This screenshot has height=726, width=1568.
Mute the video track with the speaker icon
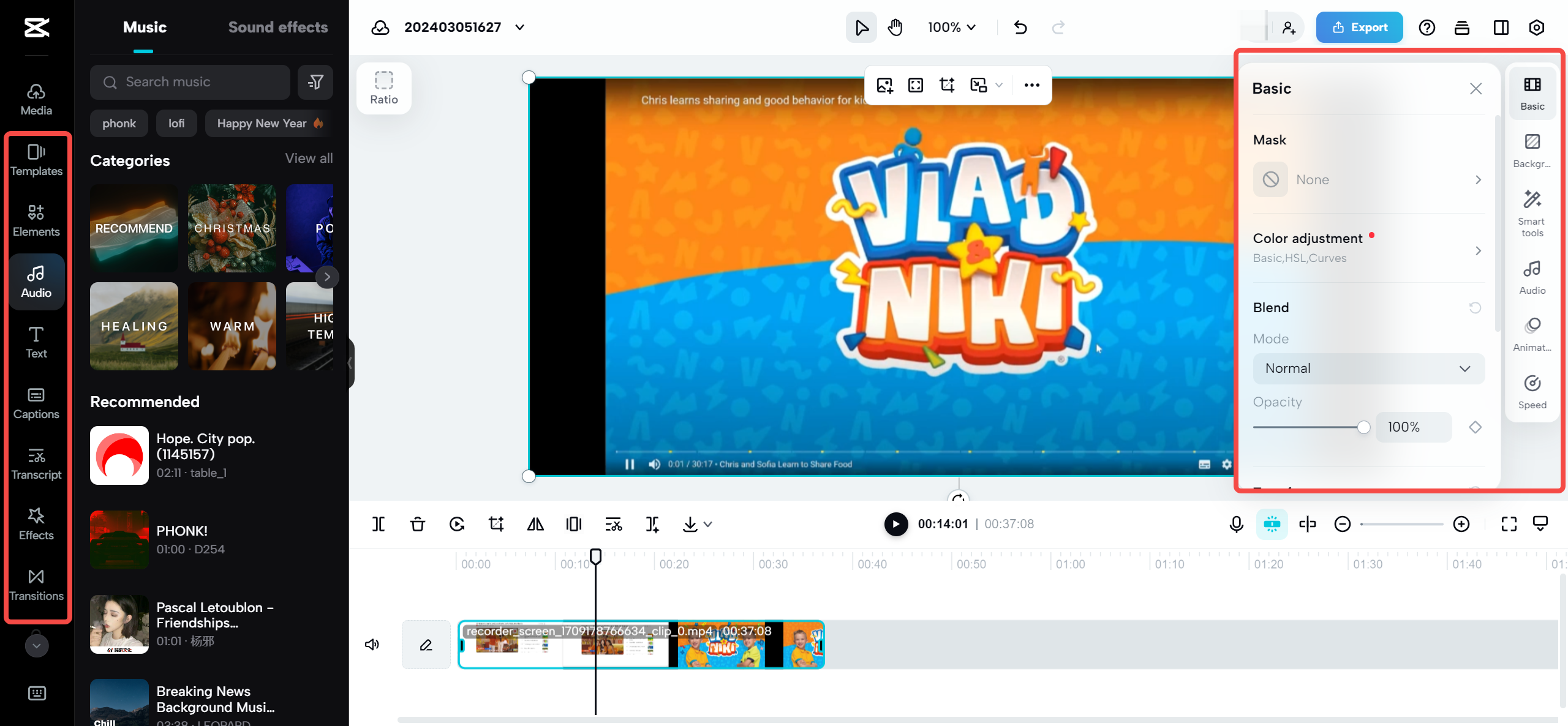[372, 644]
